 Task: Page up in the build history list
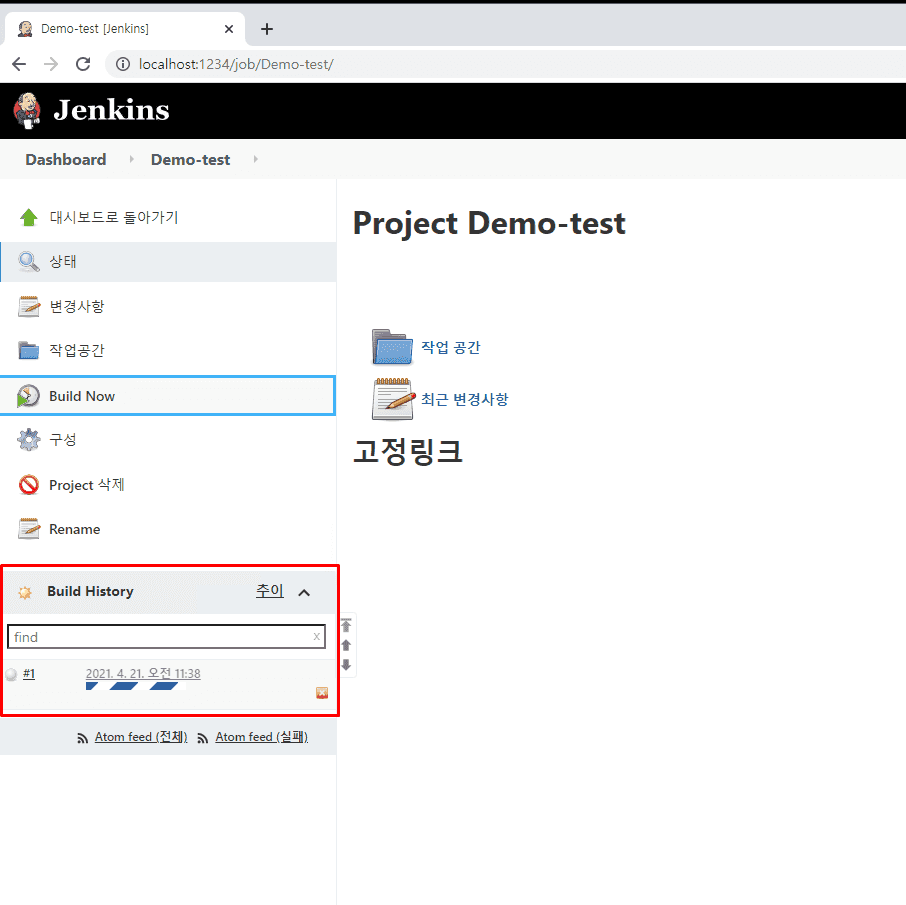tap(346, 645)
